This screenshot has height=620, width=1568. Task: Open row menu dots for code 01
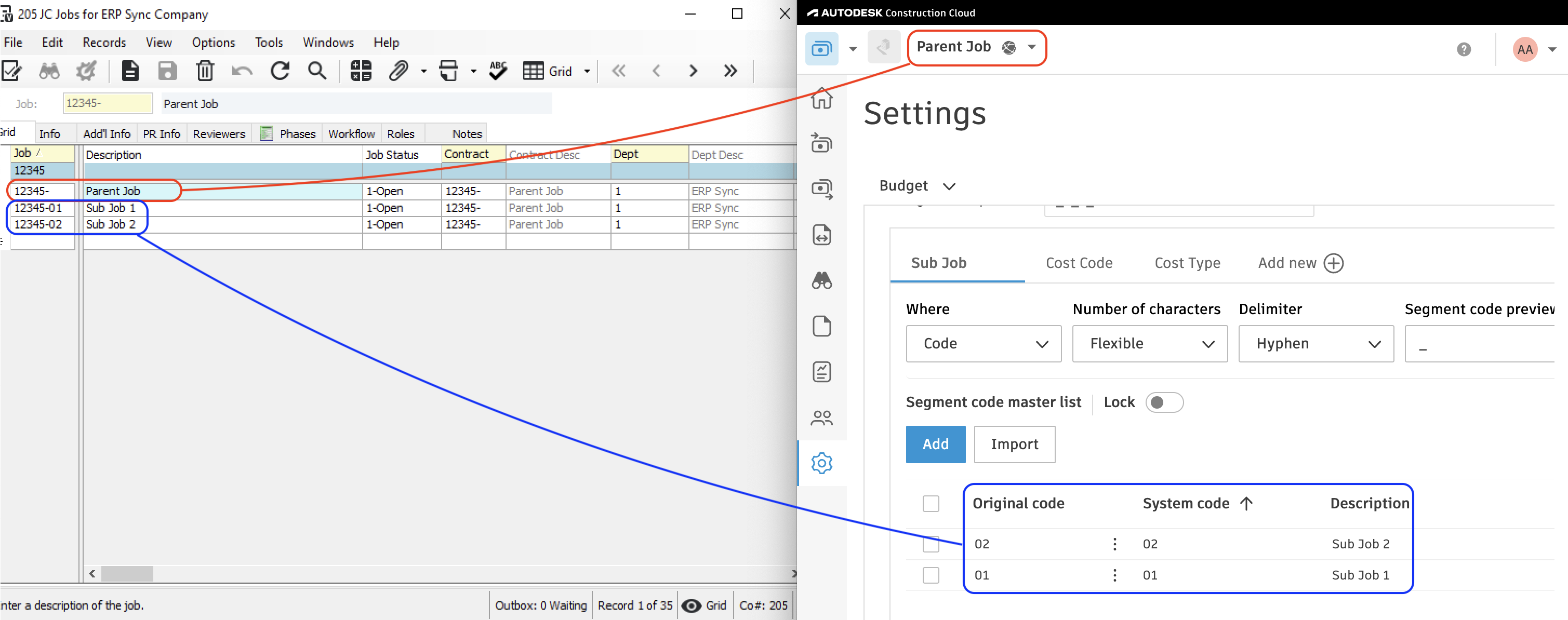[1114, 575]
